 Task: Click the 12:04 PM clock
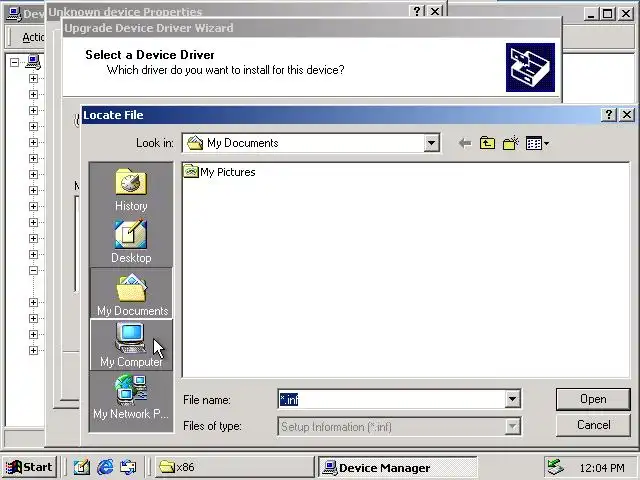click(x=602, y=467)
